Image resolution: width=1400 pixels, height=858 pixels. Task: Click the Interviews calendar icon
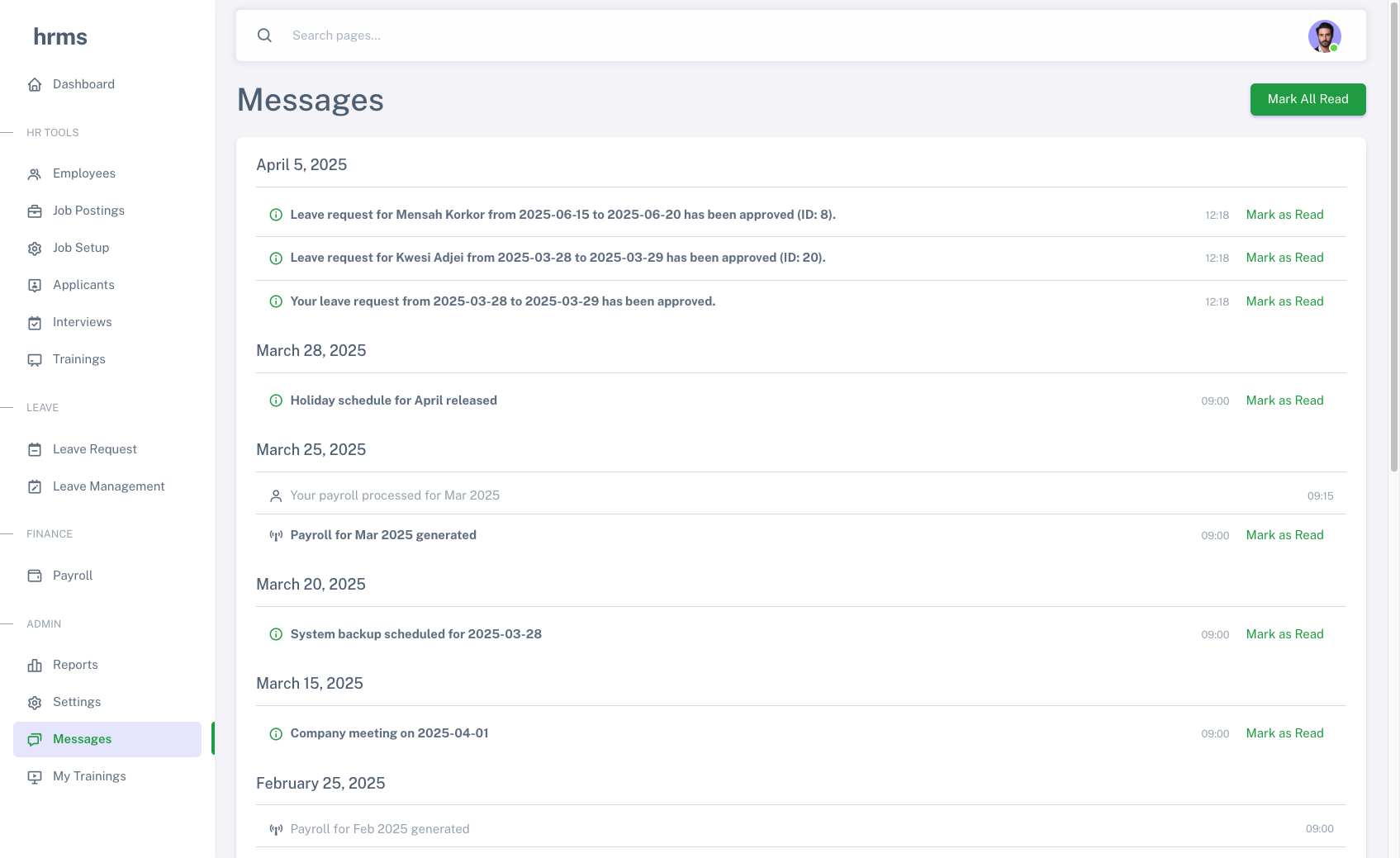[35, 323]
